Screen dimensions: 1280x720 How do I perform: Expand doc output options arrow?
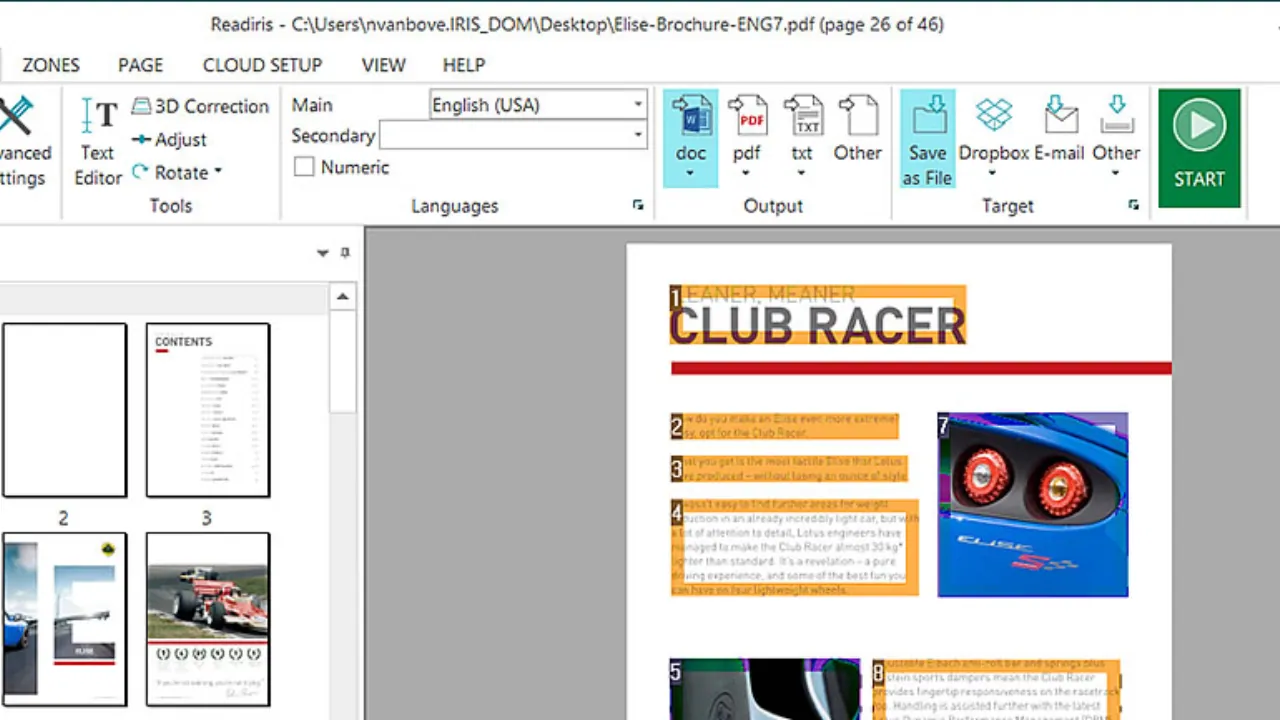coord(690,174)
